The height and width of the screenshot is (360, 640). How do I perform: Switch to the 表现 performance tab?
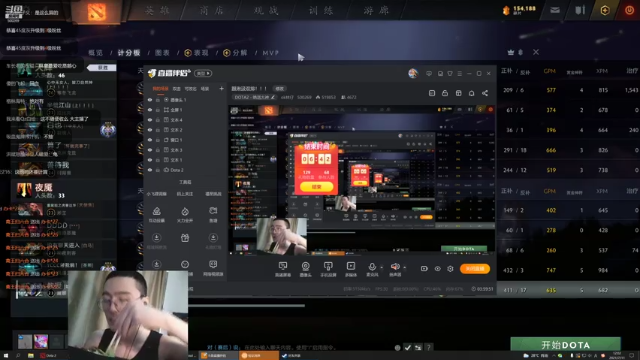click(x=196, y=53)
